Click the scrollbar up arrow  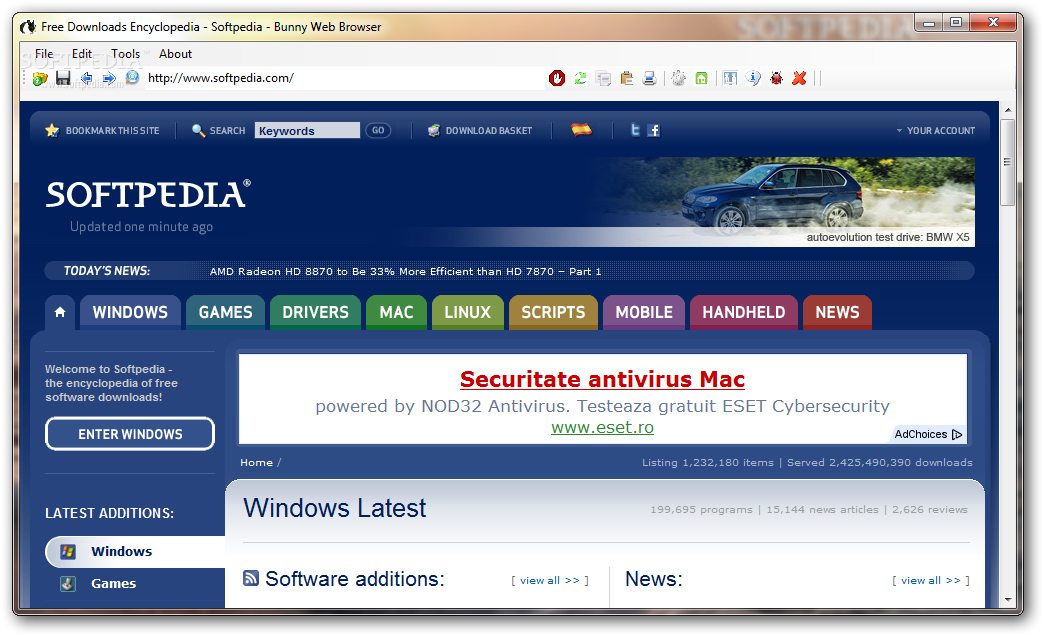[x=1007, y=110]
